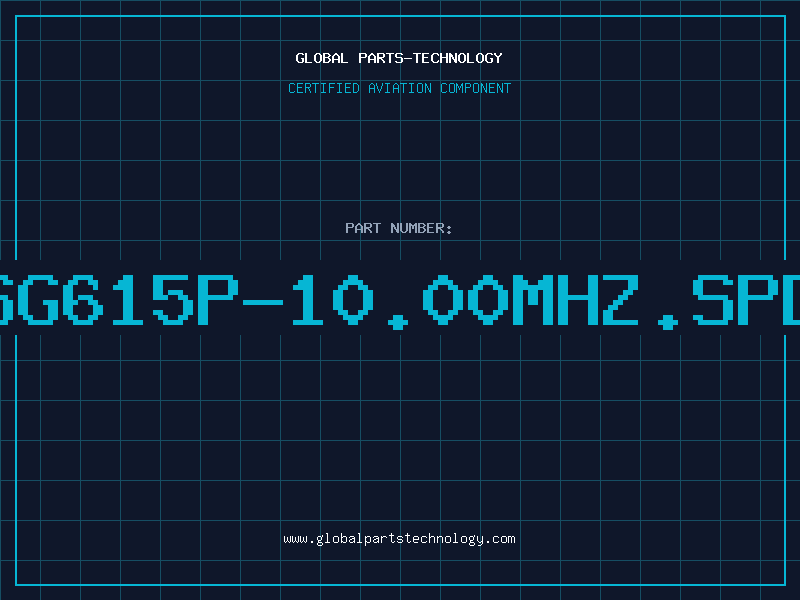This screenshot has height=600, width=800.
Task: Click the word TECHNOLOGY in the header
Action: pyautogui.click(x=458, y=58)
